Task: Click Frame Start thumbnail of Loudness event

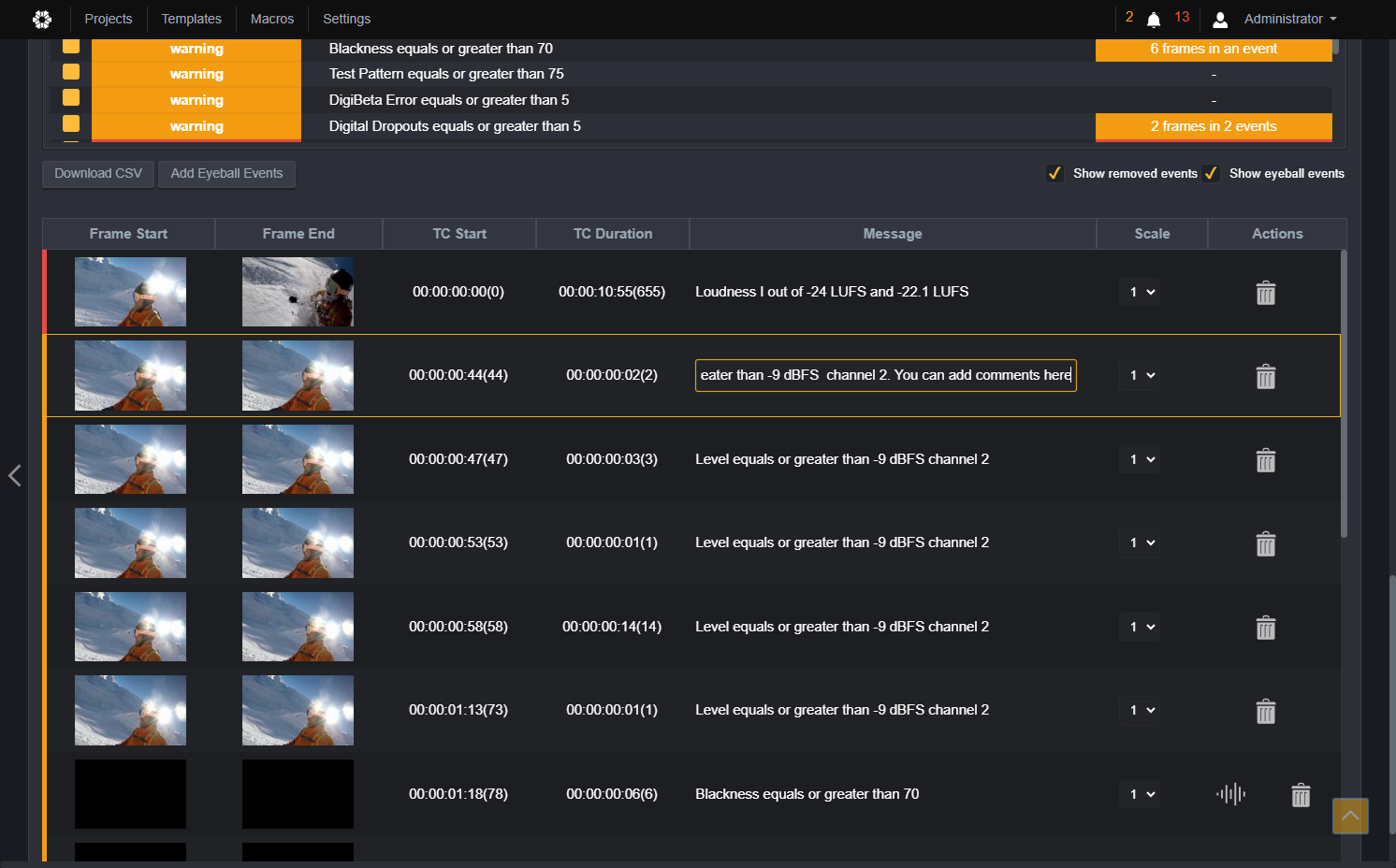Action: click(x=130, y=292)
